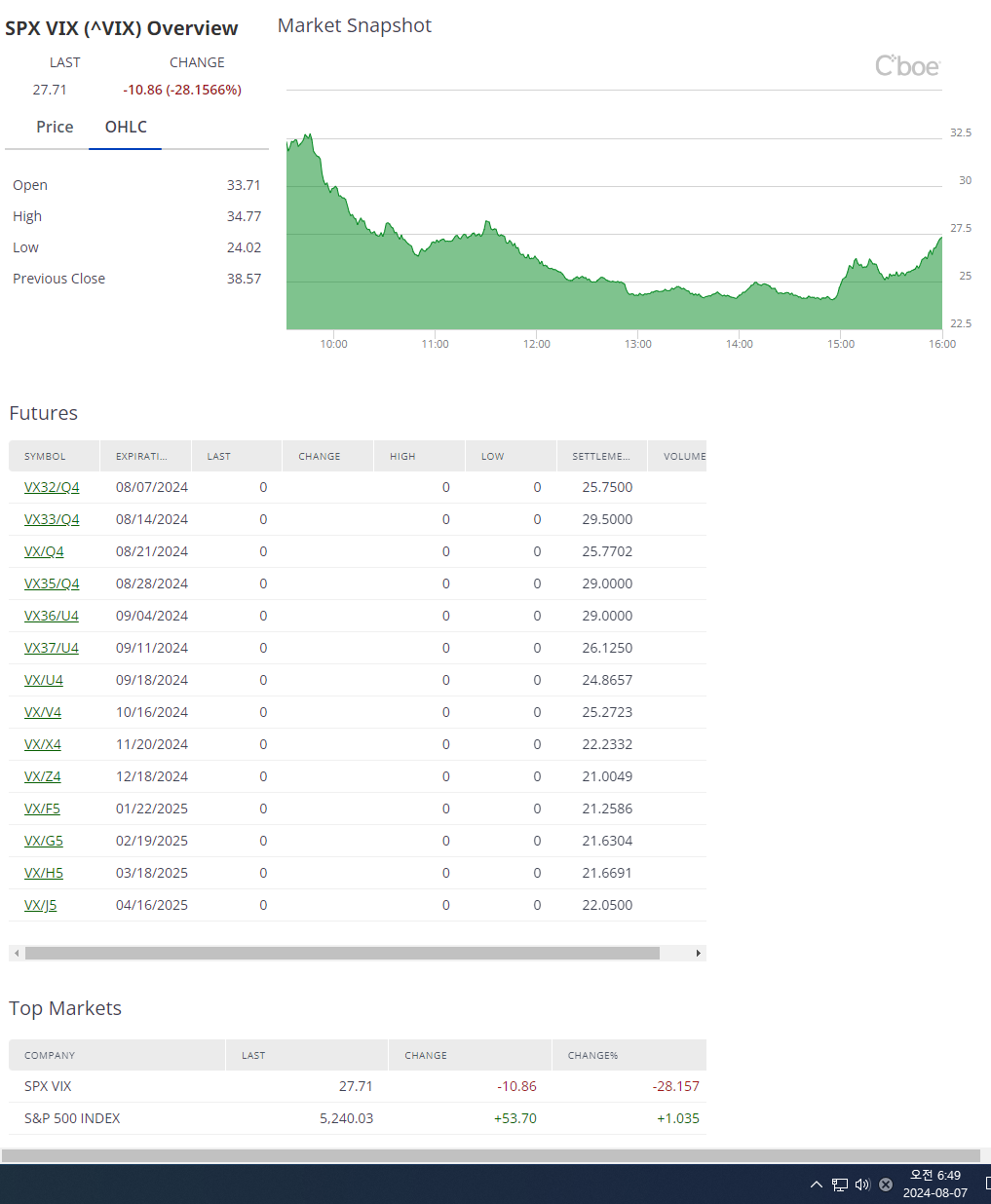The height and width of the screenshot is (1204, 991).
Task: Click the circled X tray icon
Action: tap(886, 1185)
